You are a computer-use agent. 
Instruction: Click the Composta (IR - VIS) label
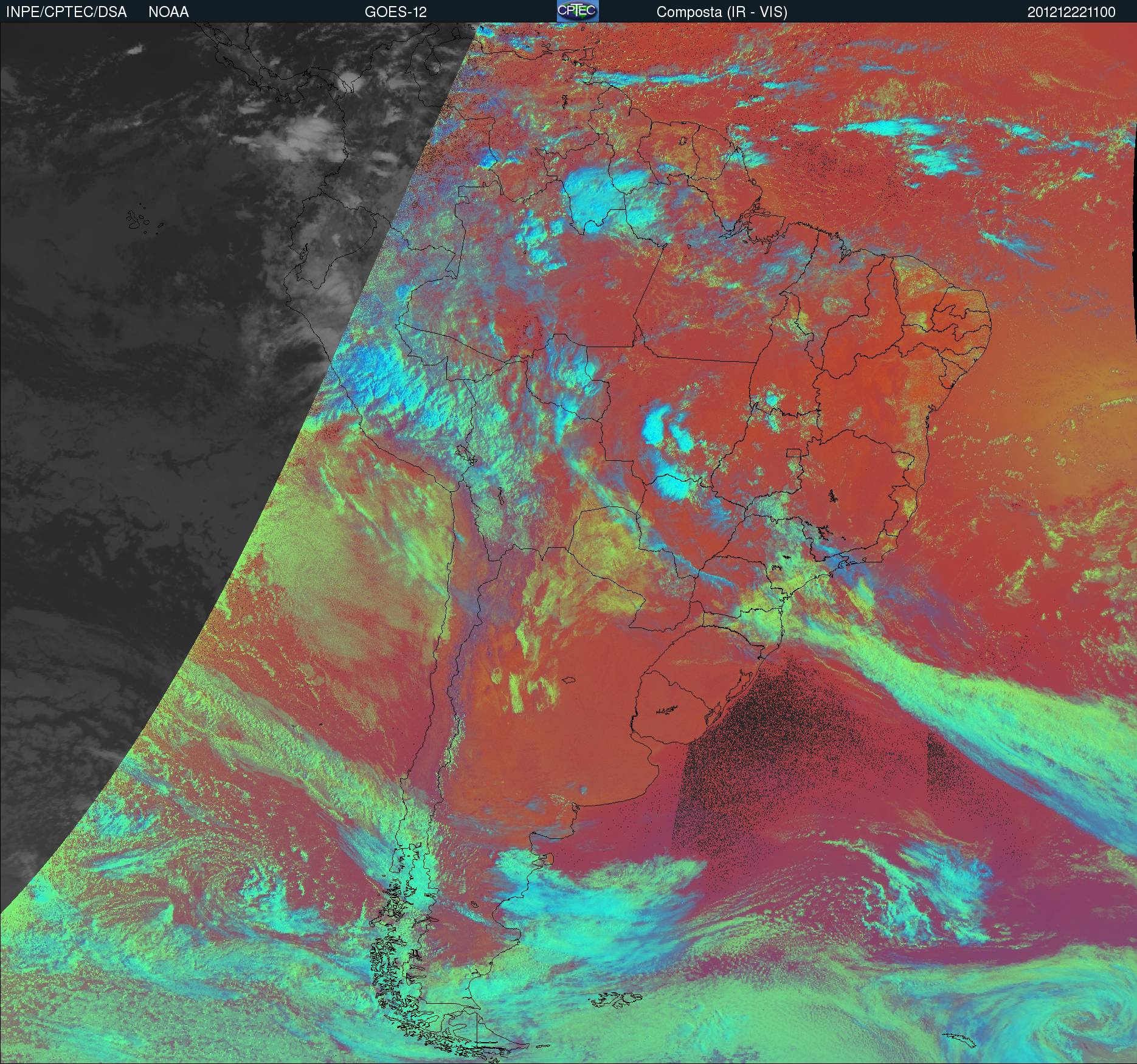(x=722, y=12)
